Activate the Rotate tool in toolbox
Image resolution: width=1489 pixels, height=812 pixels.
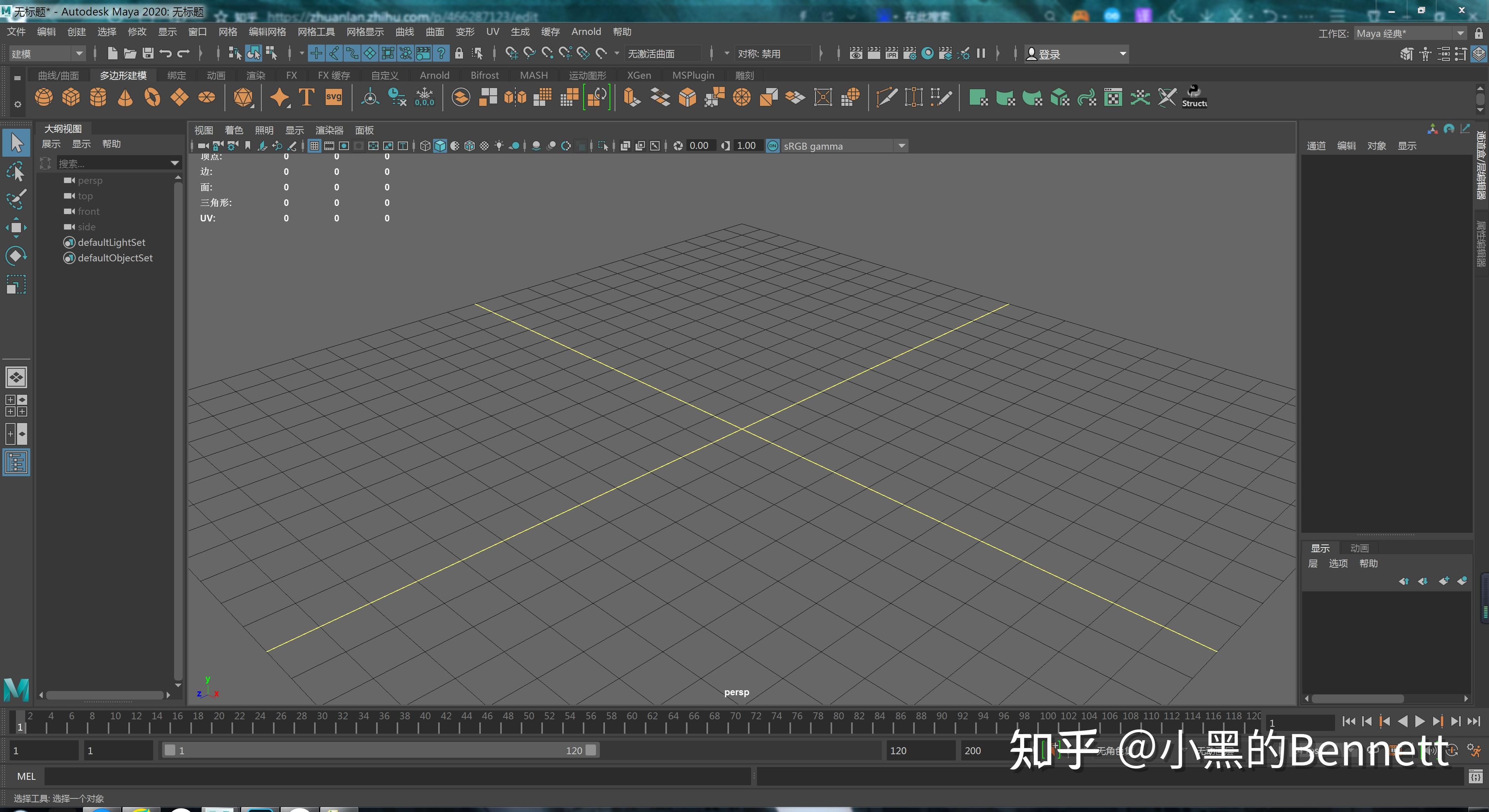[x=16, y=256]
